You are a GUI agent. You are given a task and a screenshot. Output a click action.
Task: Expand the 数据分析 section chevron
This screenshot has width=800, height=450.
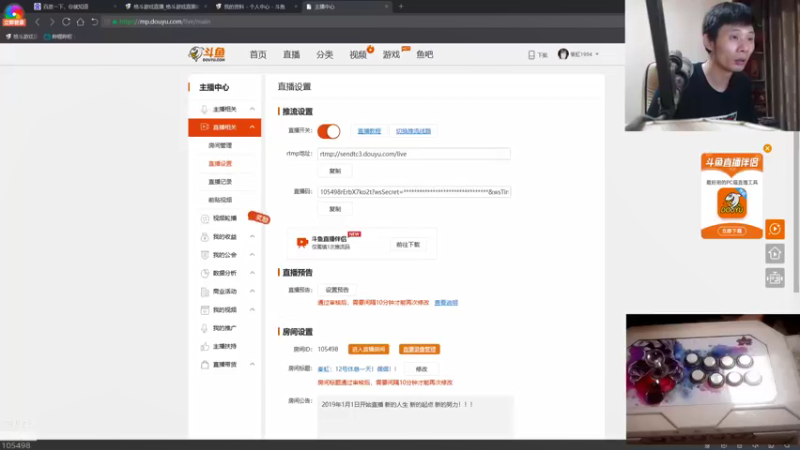tap(252, 273)
